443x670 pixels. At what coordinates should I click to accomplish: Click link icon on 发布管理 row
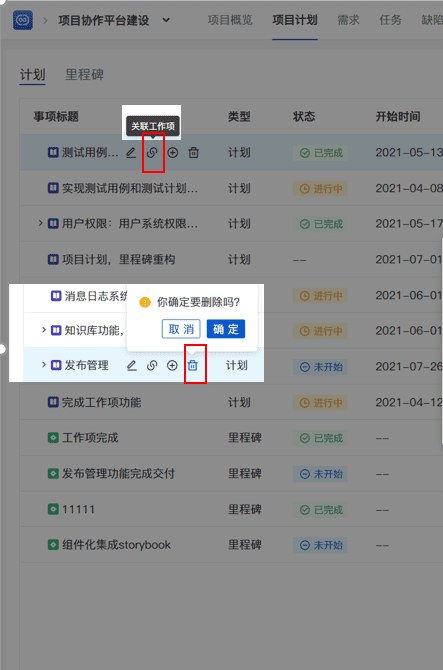(x=152, y=365)
